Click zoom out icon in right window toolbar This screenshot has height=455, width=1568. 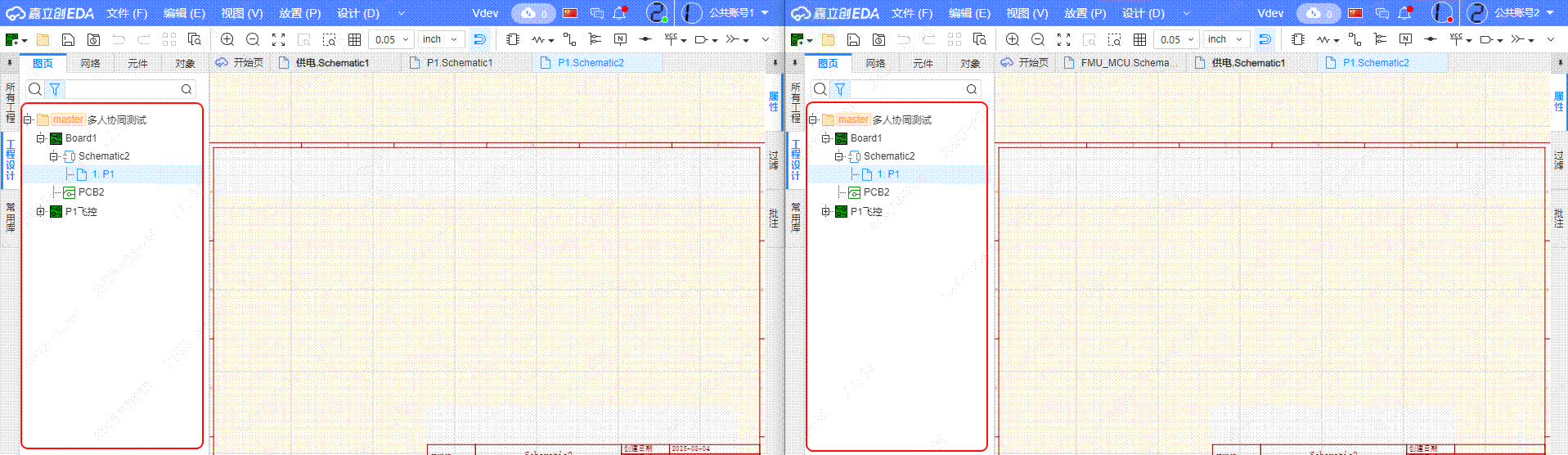click(x=1038, y=39)
